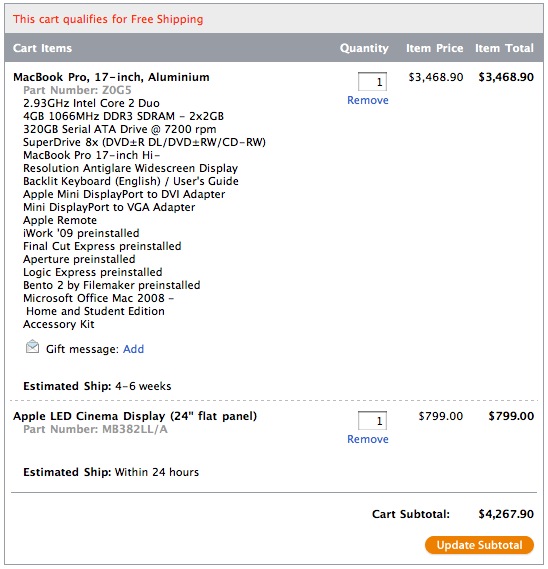
Task: Click the Item Price column header
Action: tap(434, 48)
